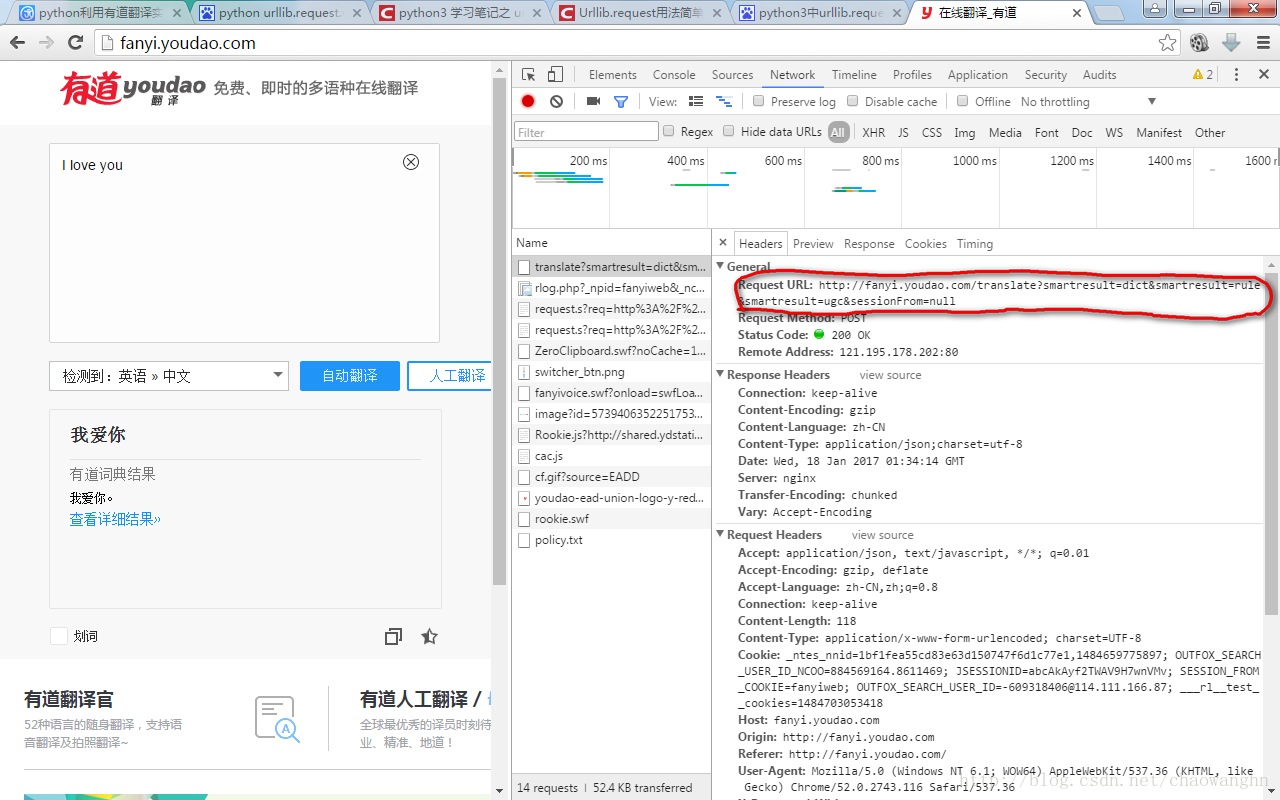
Task: Click the browser address bar
Action: click(x=625, y=43)
